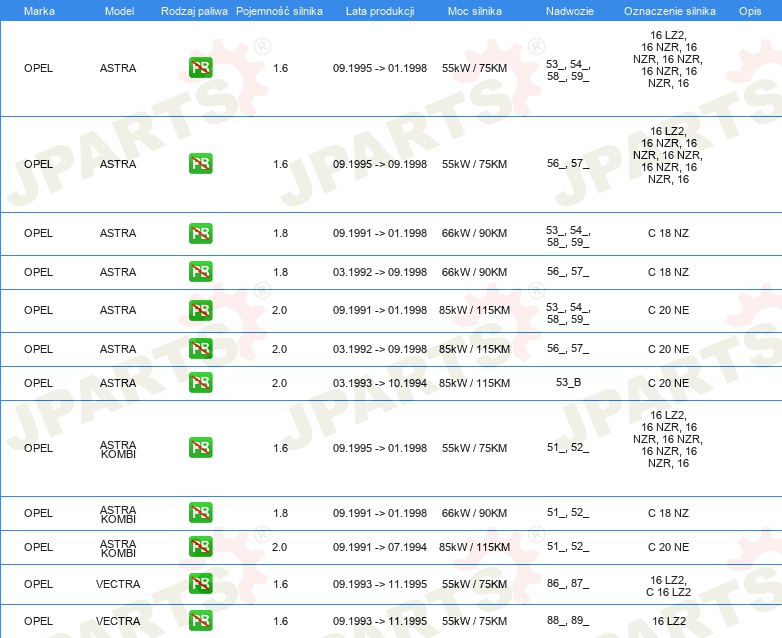
Task: Click 1.8 capacity in Astra Kombi row
Action: pos(280,513)
